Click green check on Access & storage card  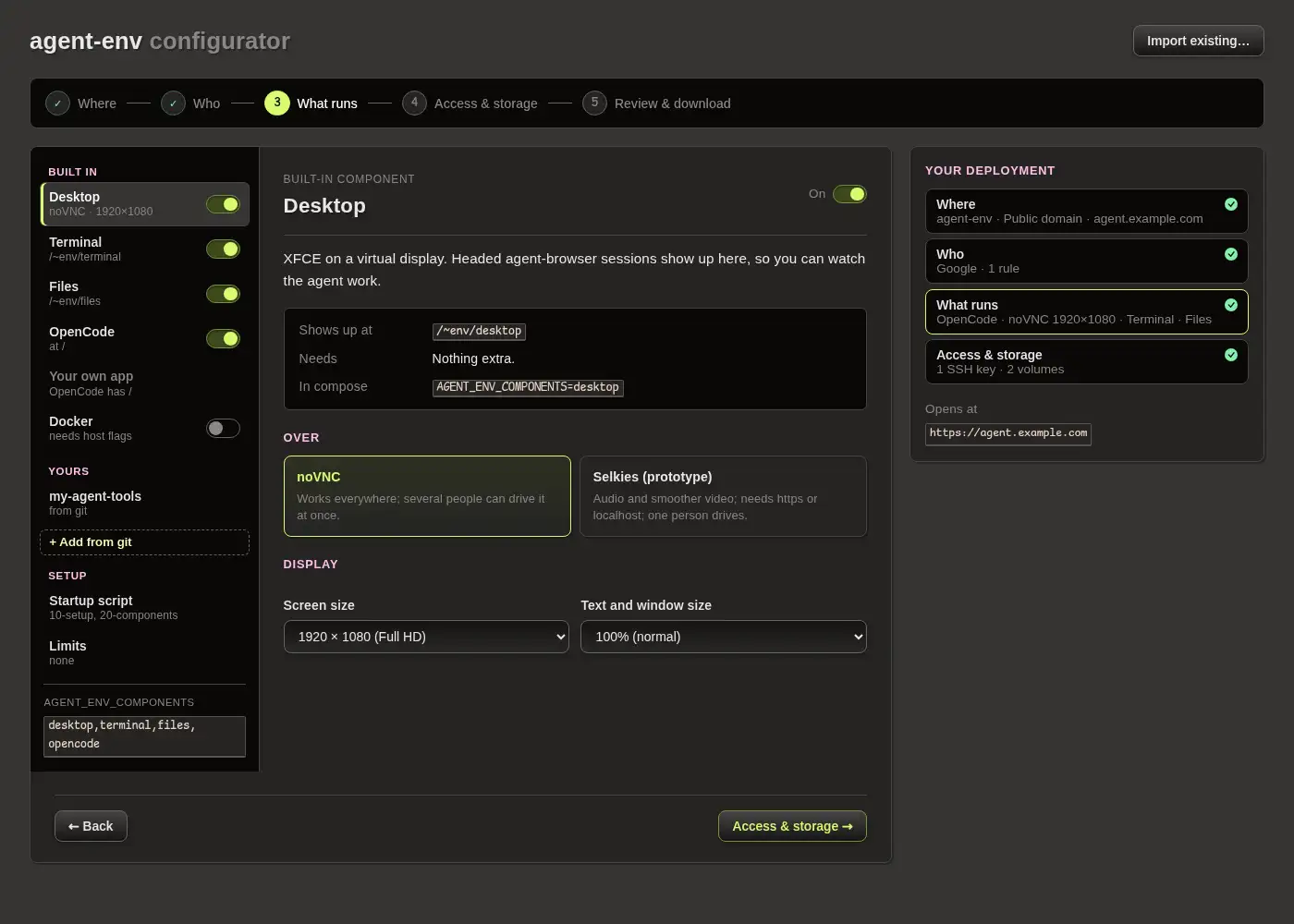(1231, 355)
